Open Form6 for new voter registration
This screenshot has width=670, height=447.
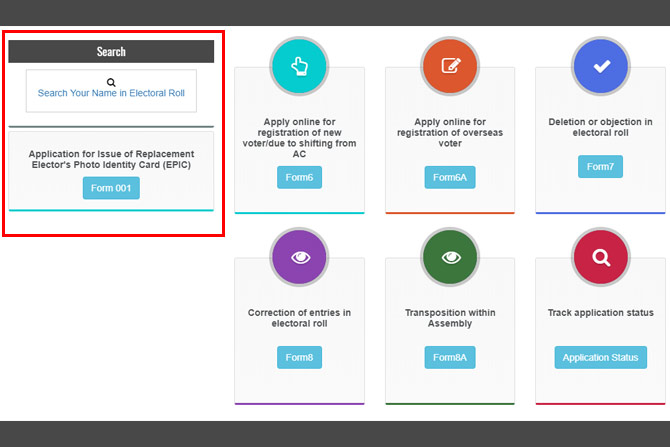(x=299, y=177)
